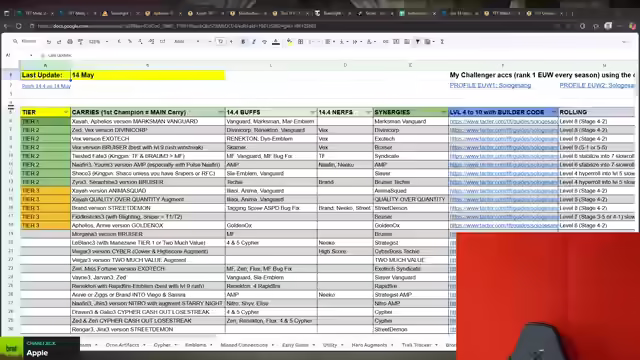
Task: Select the ROLLING column header cell
Action: 596,112
